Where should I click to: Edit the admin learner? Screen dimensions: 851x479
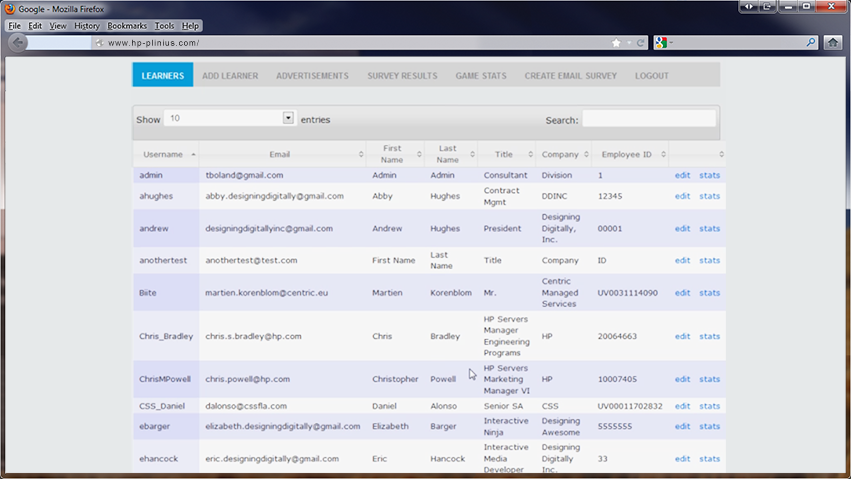point(682,175)
